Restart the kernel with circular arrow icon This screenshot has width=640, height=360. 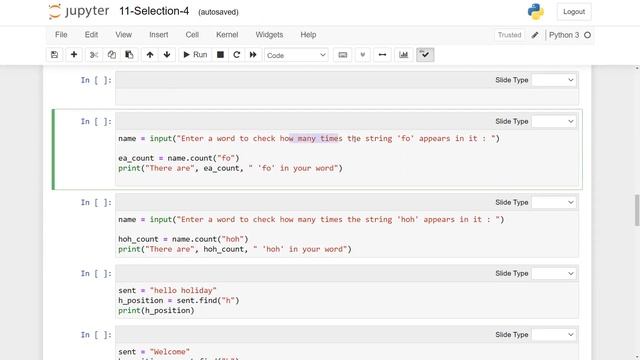[x=236, y=55]
